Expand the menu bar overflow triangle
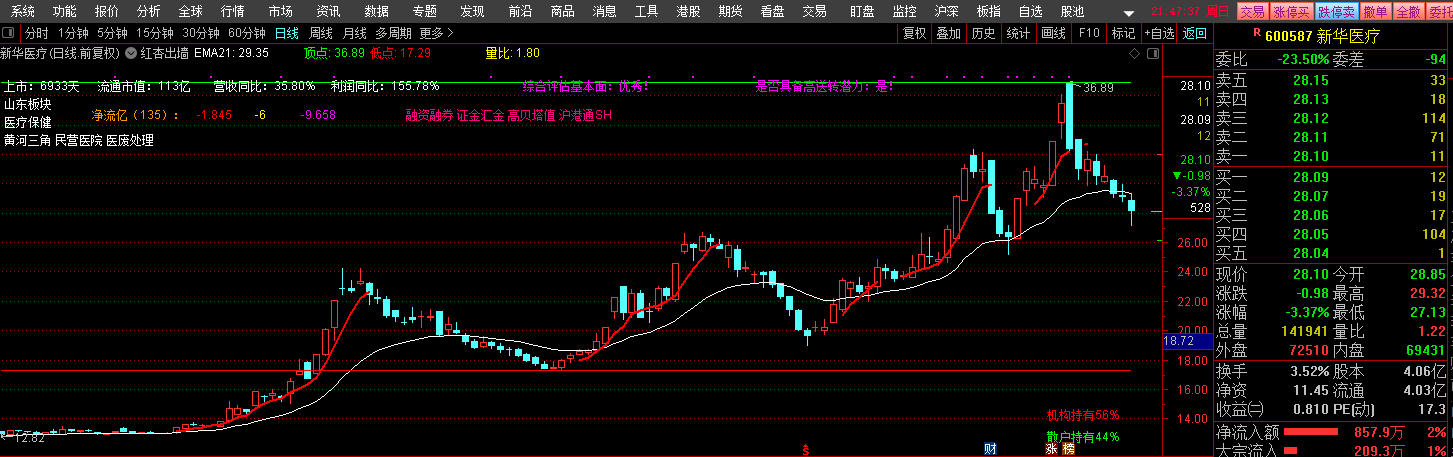The width and height of the screenshot is (1453, 457). (x=1129, y=13)
